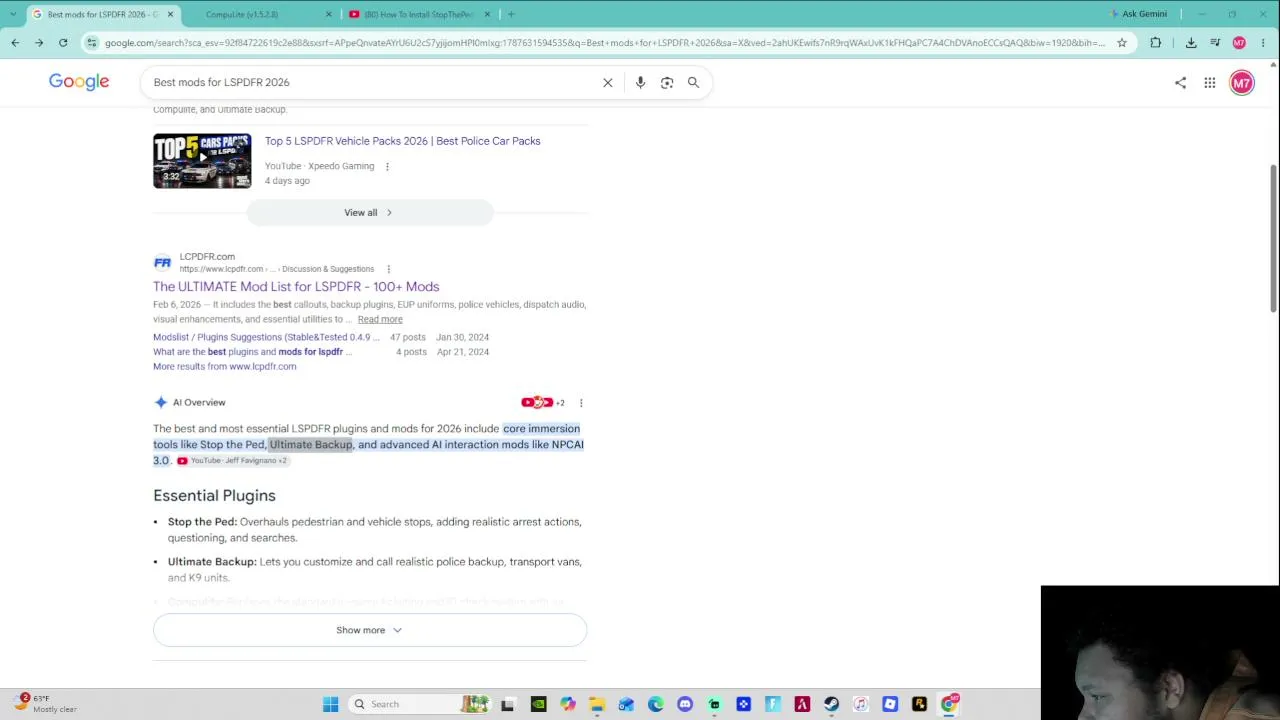The image size is (1280, 720).
Task: Open Ask Gemini panel
Action: pyautogui.click(x=1139, y=14)
